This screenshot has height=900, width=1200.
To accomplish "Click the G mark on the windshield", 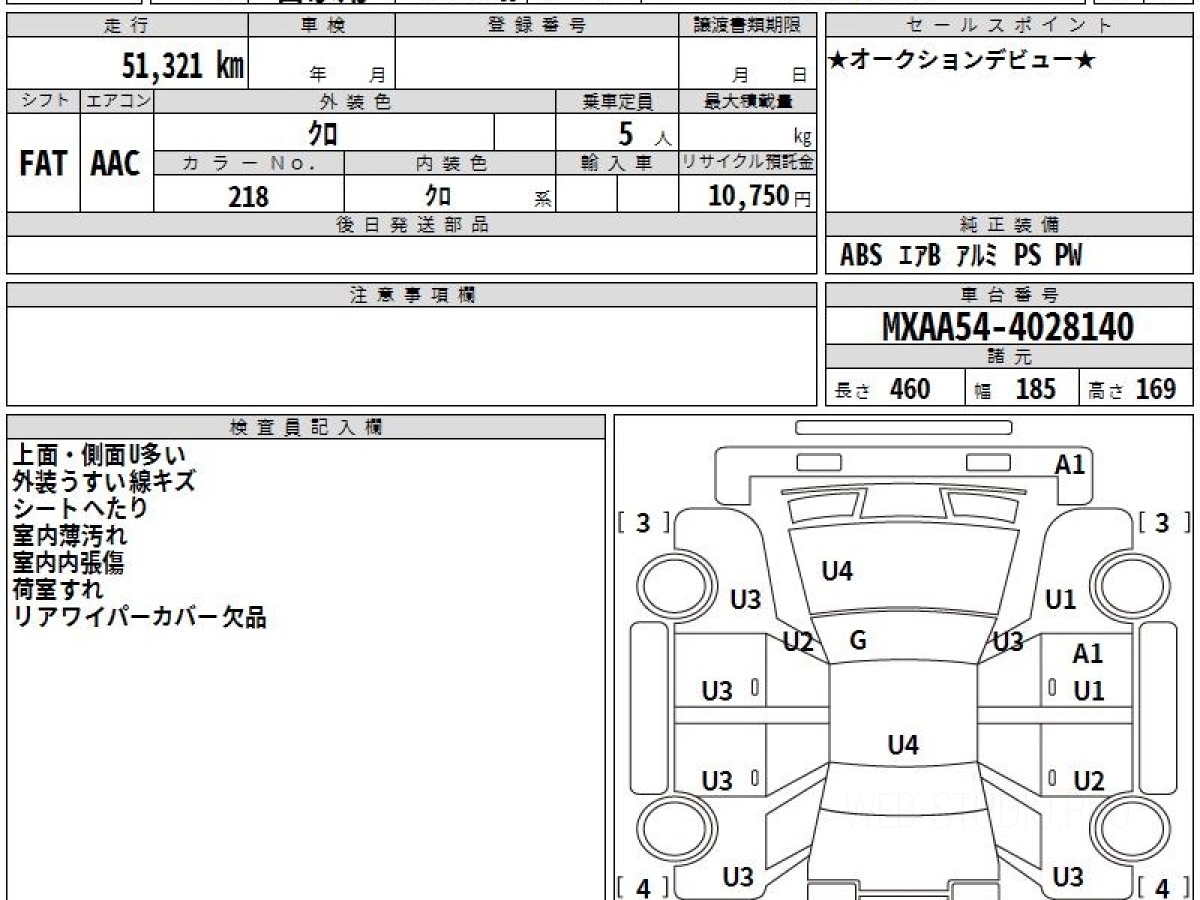I will (x=857, y=641).
